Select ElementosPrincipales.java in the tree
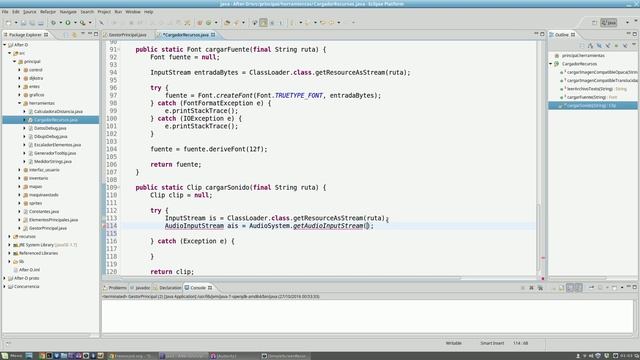The image size is (640, 360). 53,220
